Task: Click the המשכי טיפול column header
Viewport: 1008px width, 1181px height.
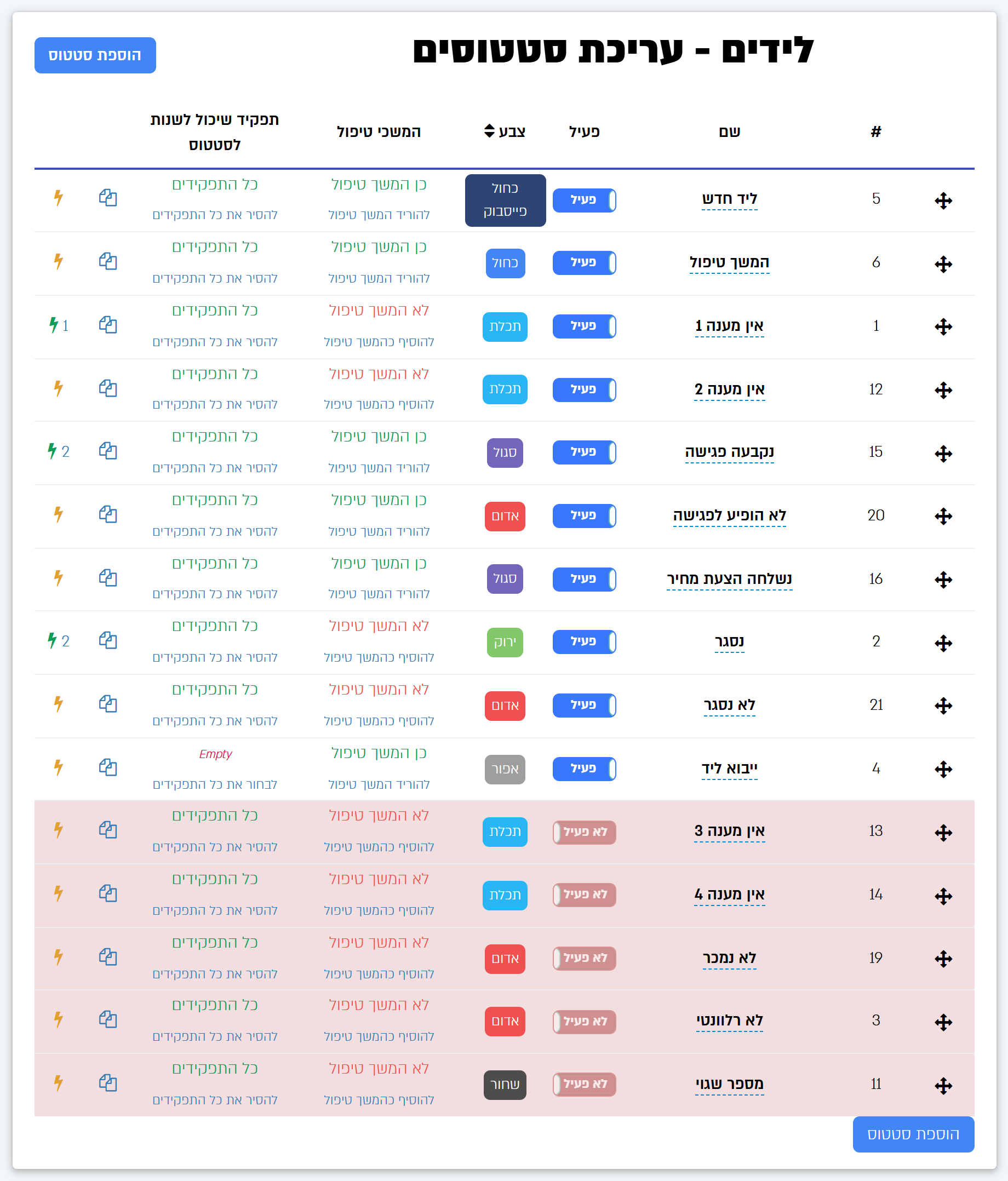Action: pos(379,131)
